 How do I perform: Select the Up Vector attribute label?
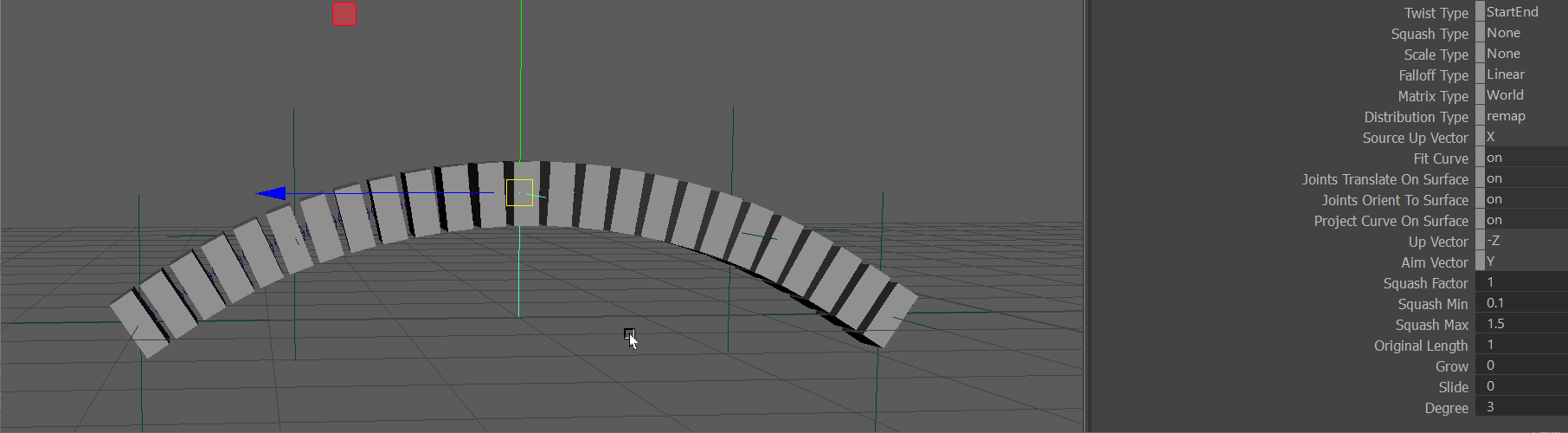1438,242
